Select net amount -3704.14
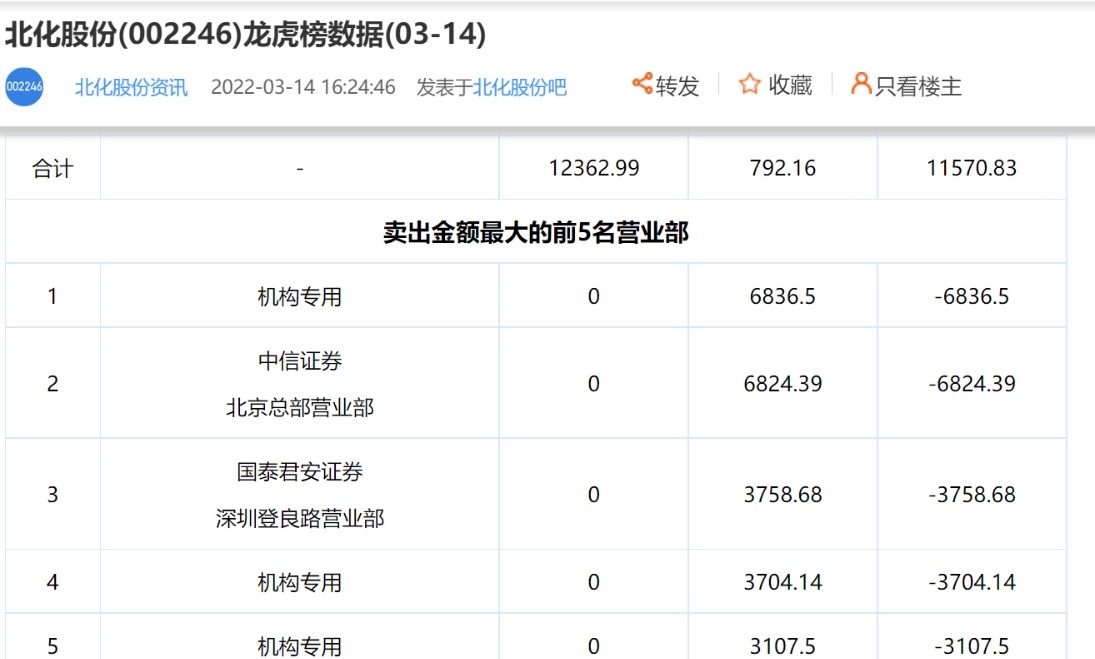The width and height of the screenshot is (1095, 659). click(x=971, y=582)
